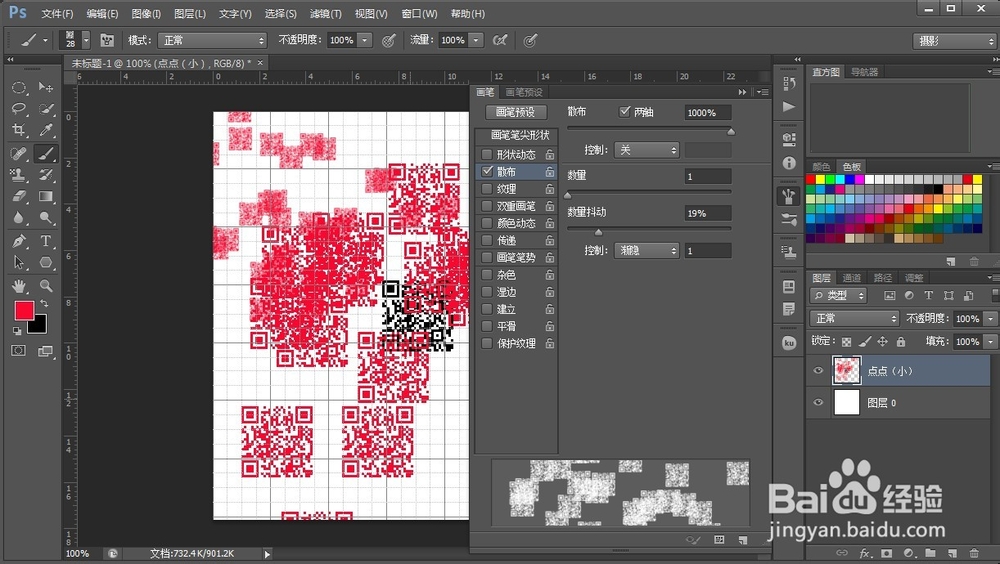Image resolution: width=1000 pixels, height=564 pixels.
Task: Select the Gradient tool
Action: [x=45, y=197]
